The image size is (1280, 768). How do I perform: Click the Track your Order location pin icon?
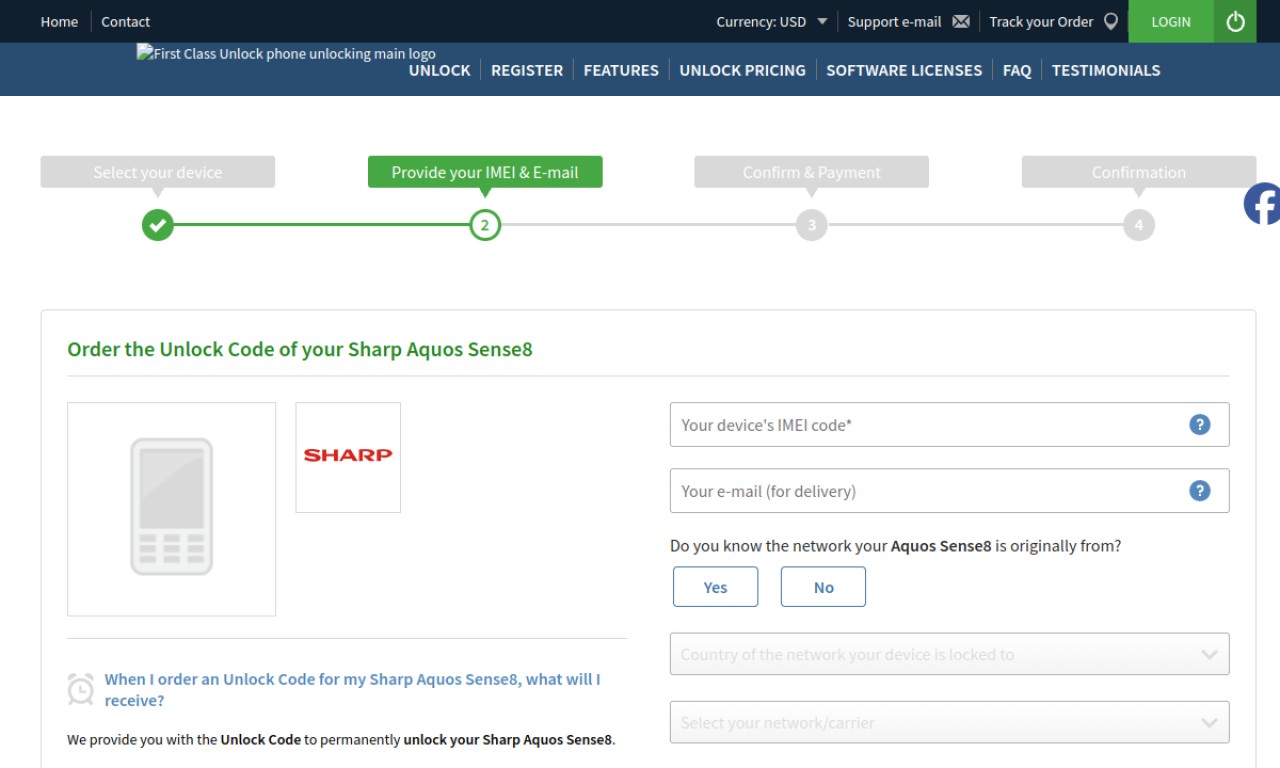pyautogui.click(x=1110, y=21)
